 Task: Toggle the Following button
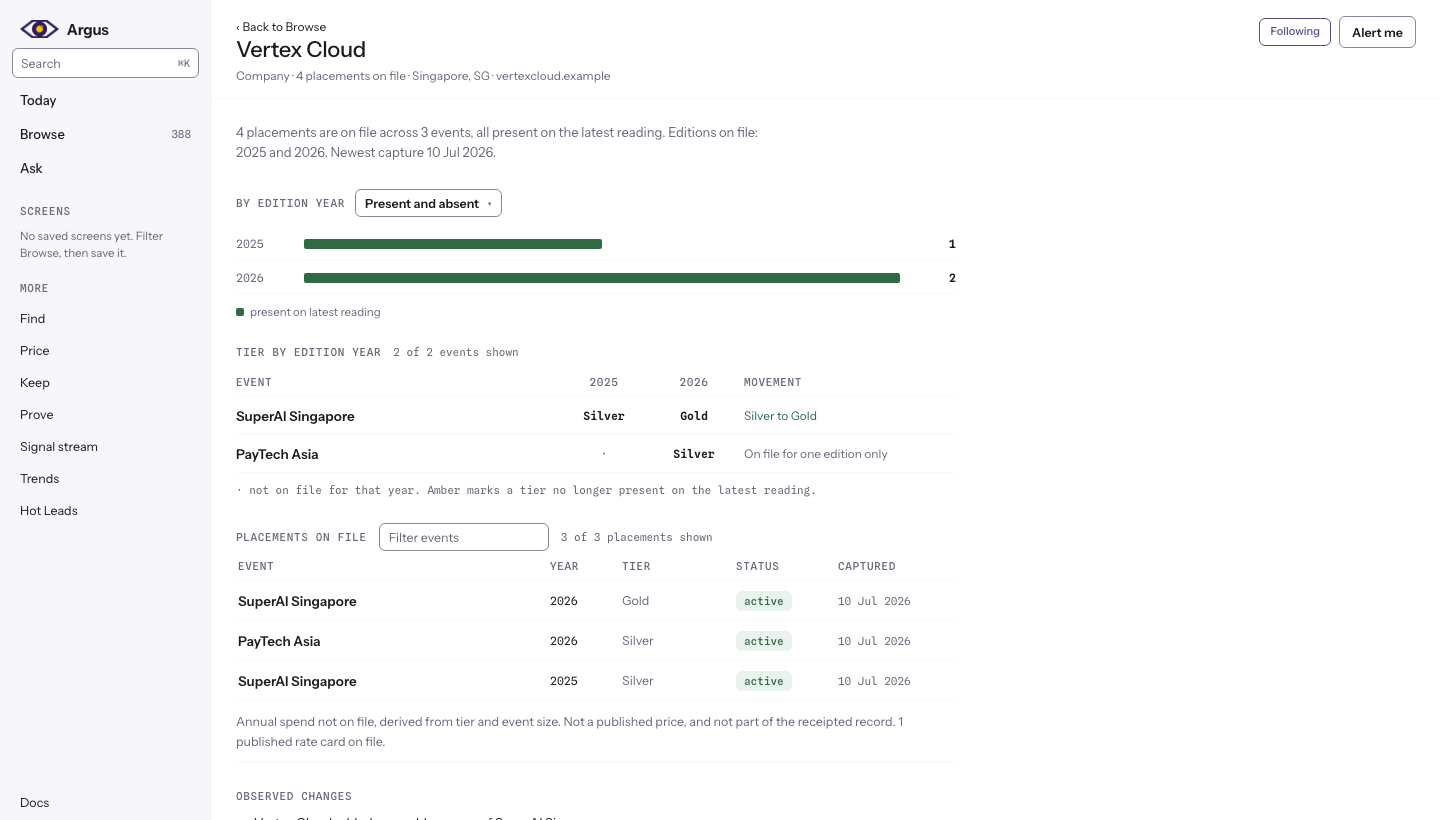point(1294,32)
